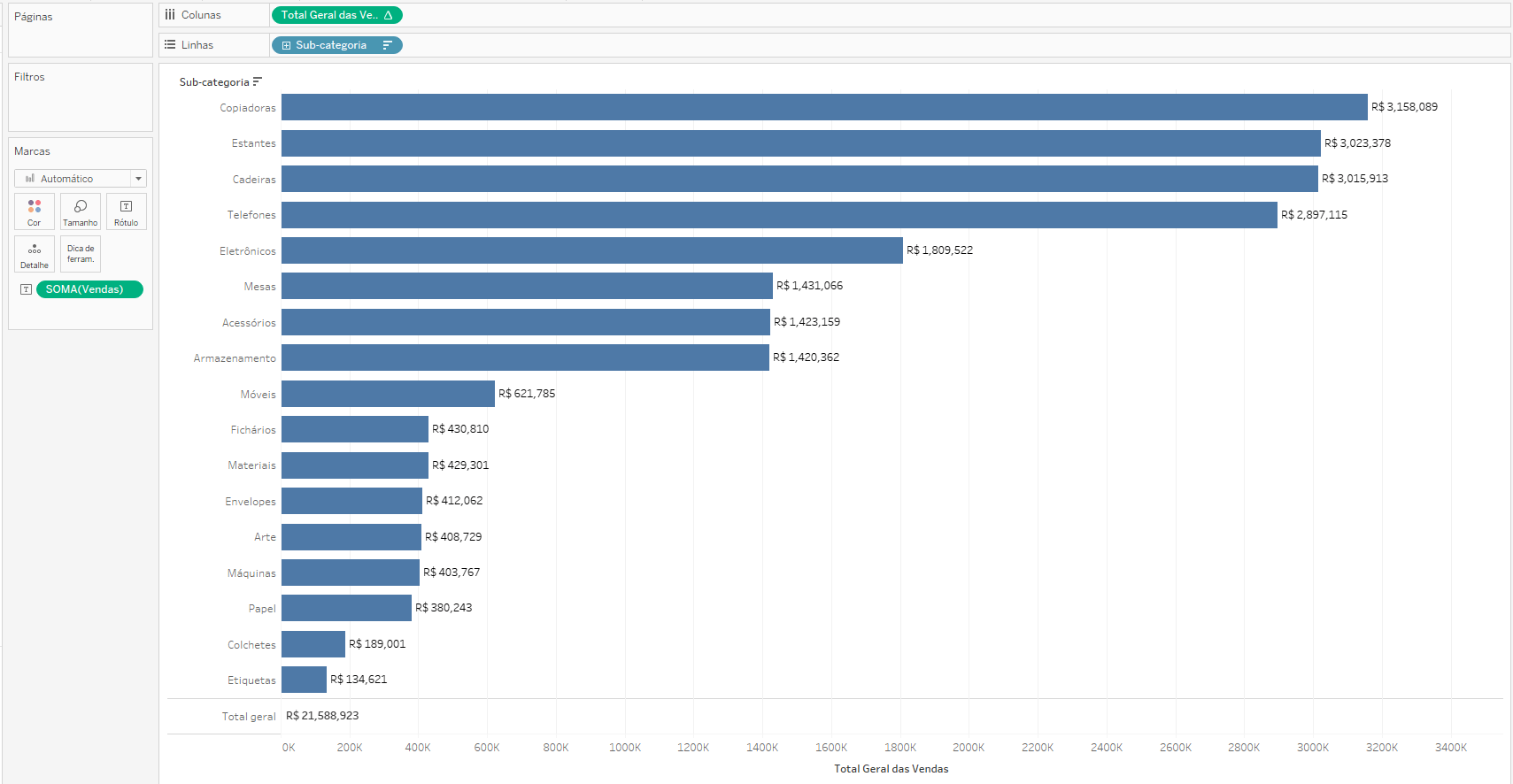Select the Copiadoras bar
Image resolution: width=1513 pixels, height=784 pixels.
pos(824,107)
